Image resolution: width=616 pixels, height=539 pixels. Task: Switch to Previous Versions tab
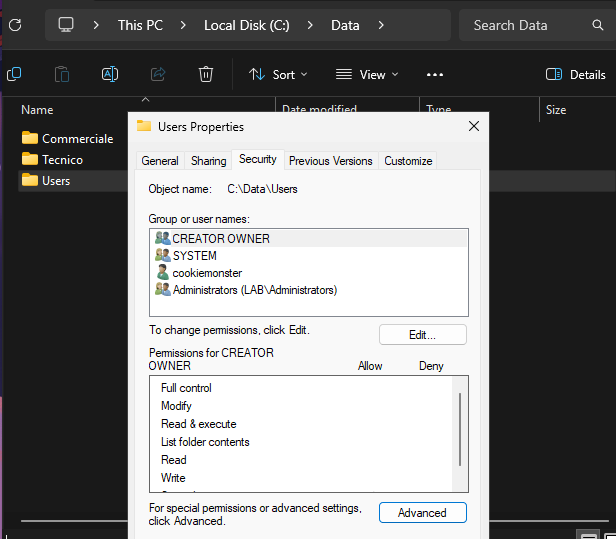tap(331, 161)
